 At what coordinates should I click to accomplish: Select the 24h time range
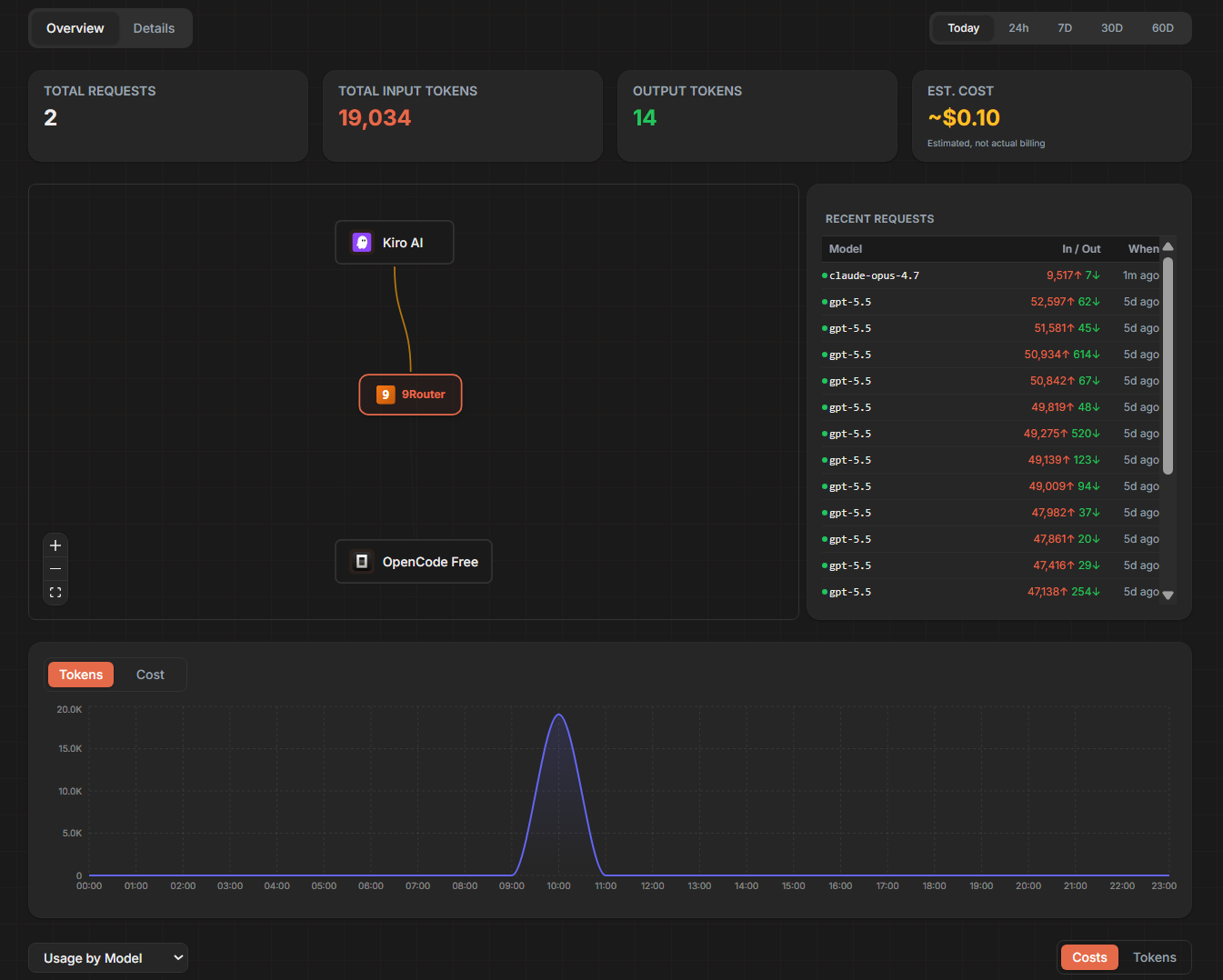click(x=1018, y=28)
